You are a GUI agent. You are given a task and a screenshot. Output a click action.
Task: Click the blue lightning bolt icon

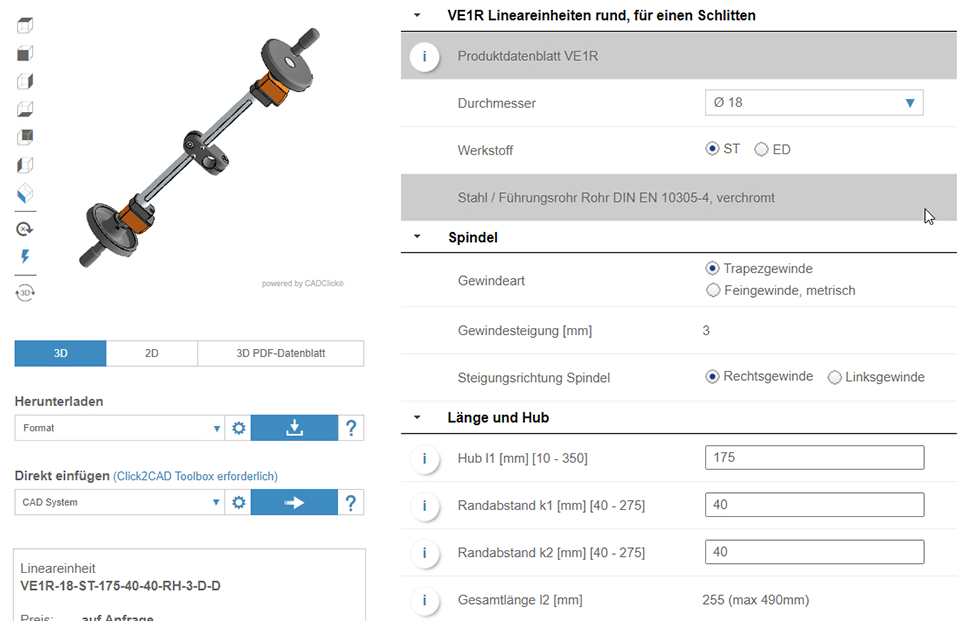point(25,256)
